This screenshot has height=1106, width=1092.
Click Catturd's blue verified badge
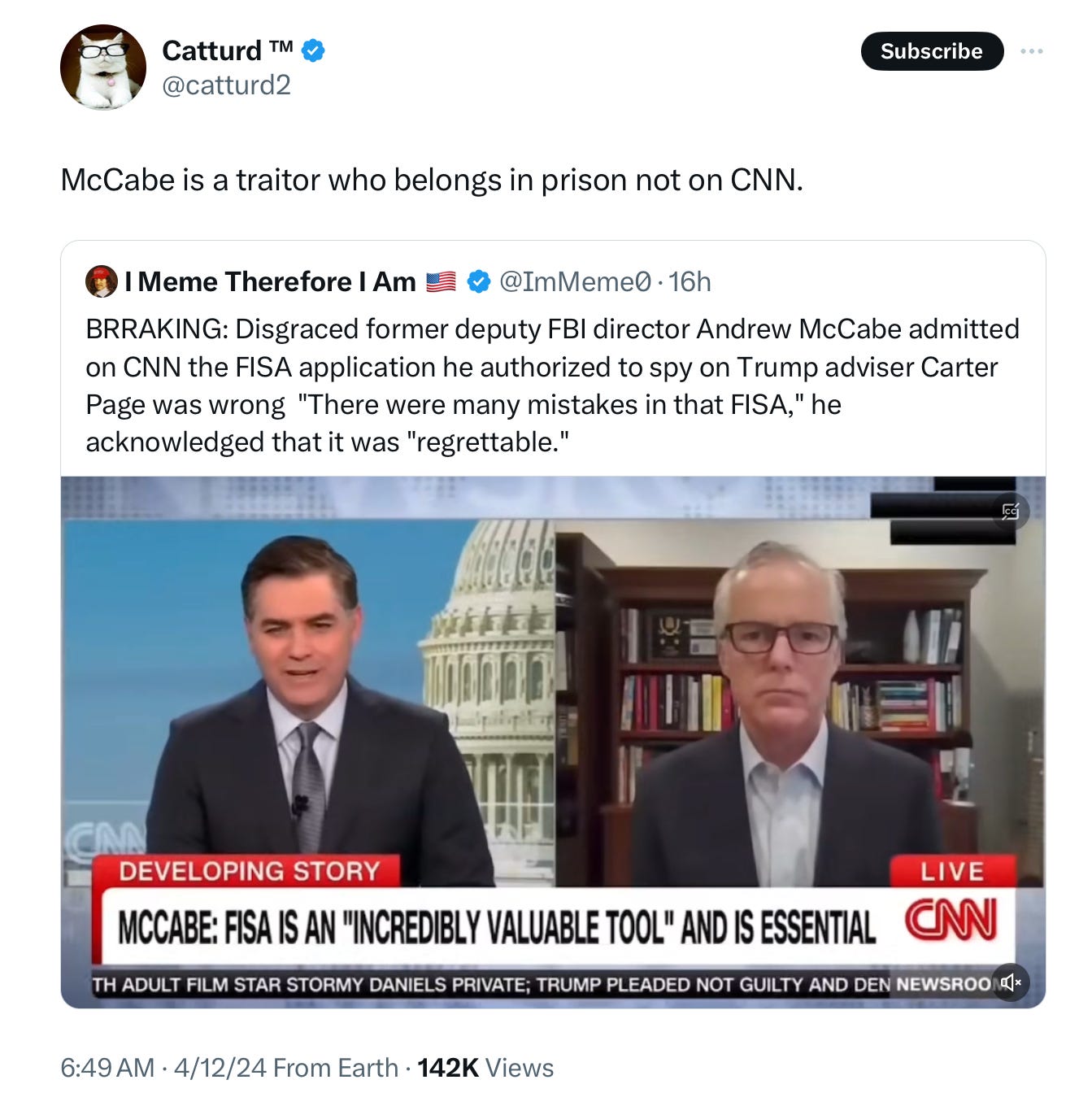tap(313, 50)
